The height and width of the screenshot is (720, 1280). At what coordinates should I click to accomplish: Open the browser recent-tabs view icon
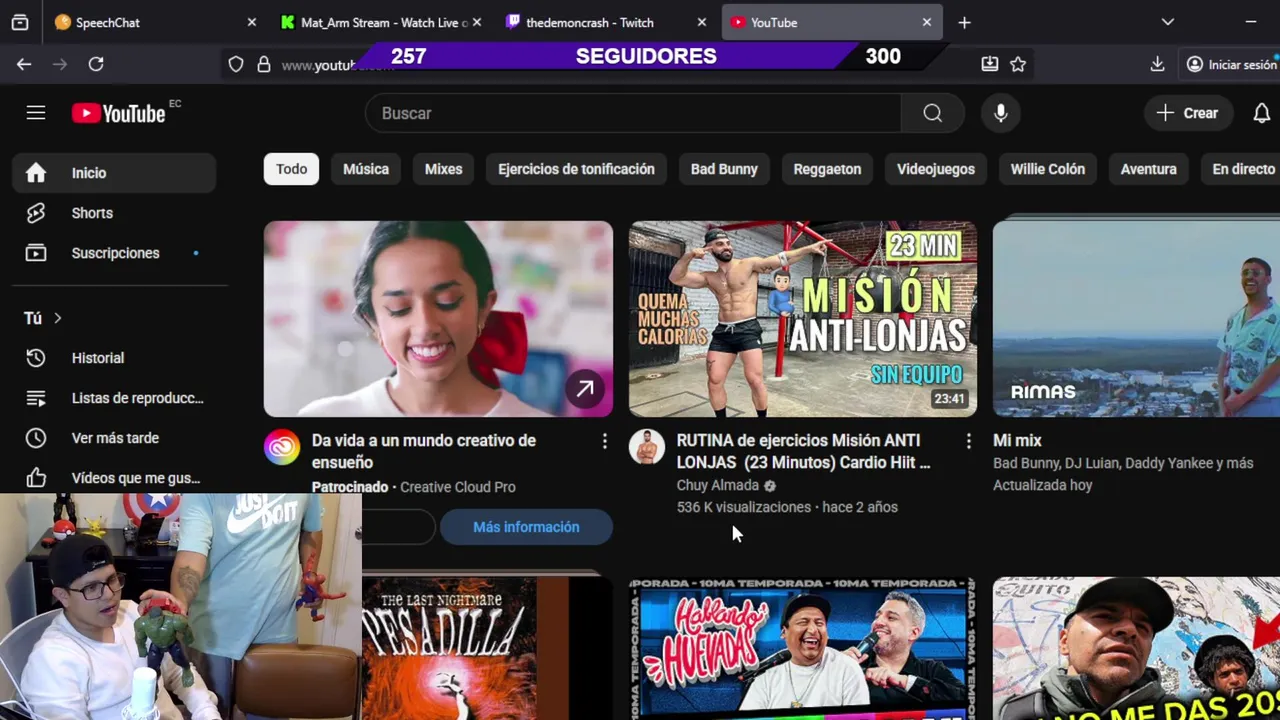coord(20,22)
